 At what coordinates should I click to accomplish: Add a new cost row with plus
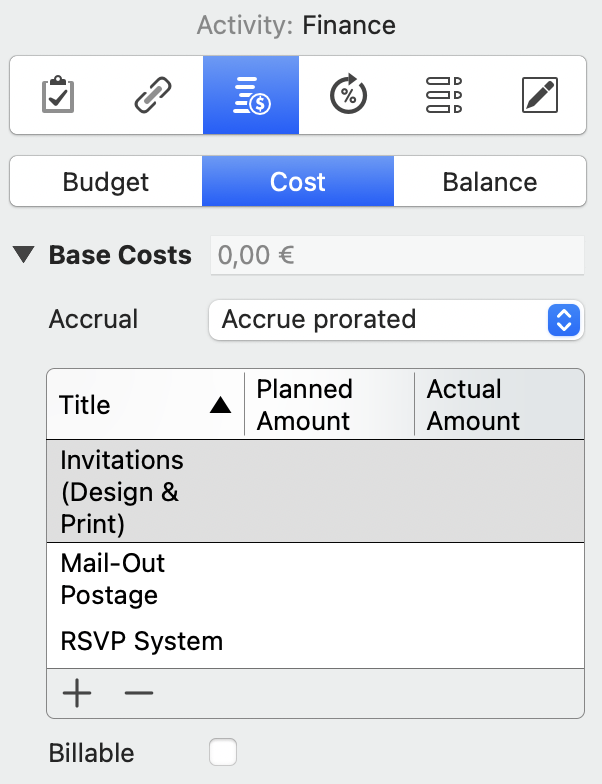[x=77, y=693]
